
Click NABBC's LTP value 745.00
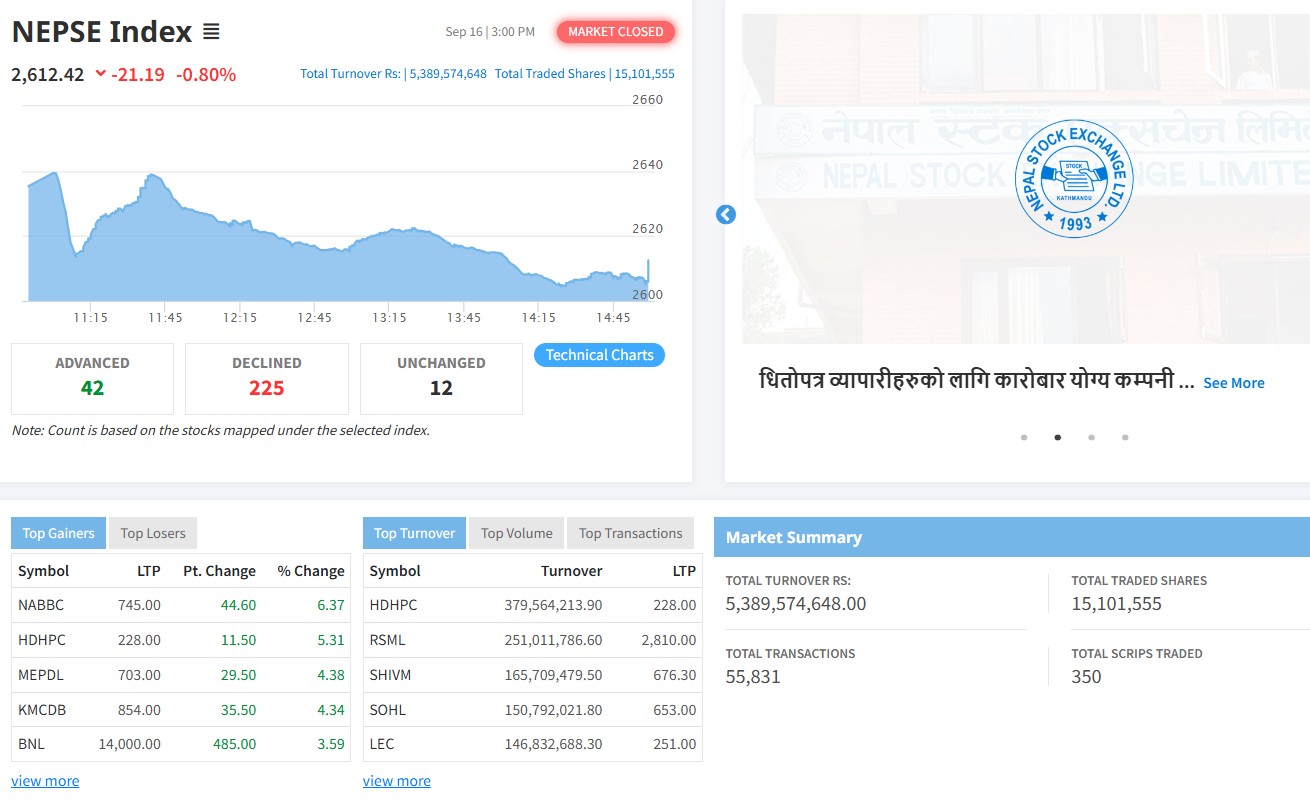(x=139, y=605)
